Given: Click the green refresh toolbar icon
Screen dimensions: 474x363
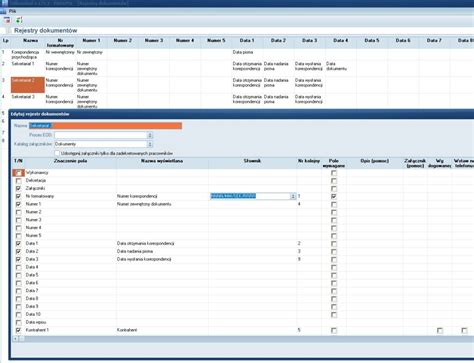Looking at the screenshot, I should pos(19,20).
